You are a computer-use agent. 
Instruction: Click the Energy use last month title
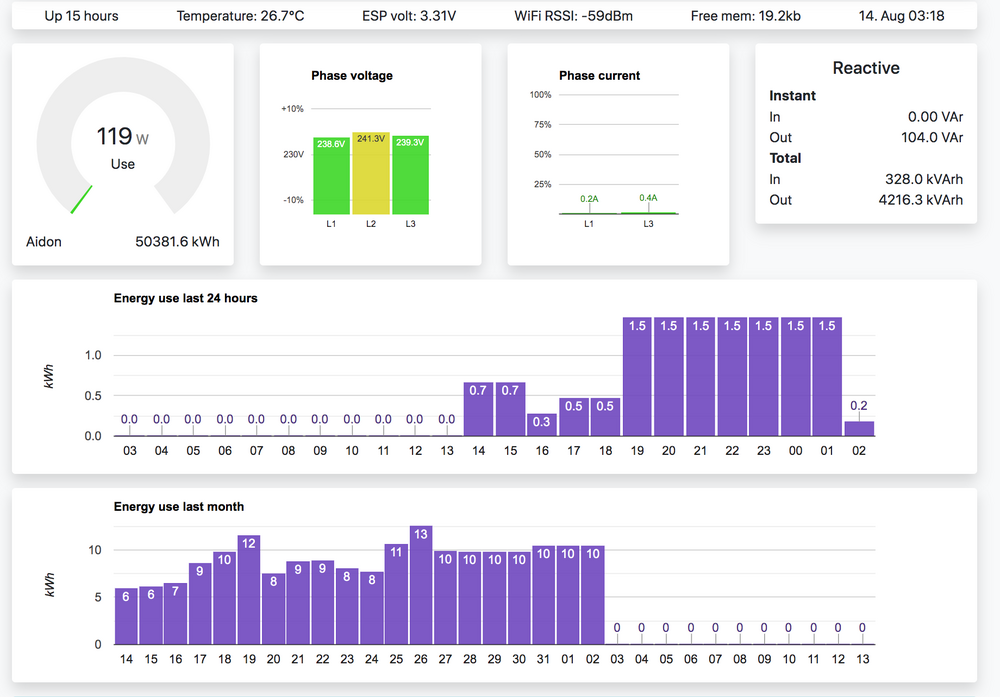pos(179,506)
